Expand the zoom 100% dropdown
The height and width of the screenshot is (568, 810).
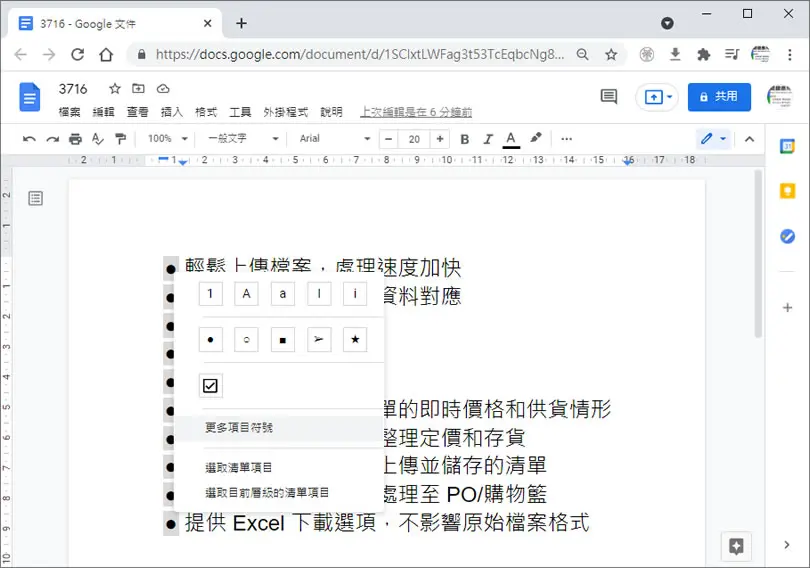click(167, 138)
